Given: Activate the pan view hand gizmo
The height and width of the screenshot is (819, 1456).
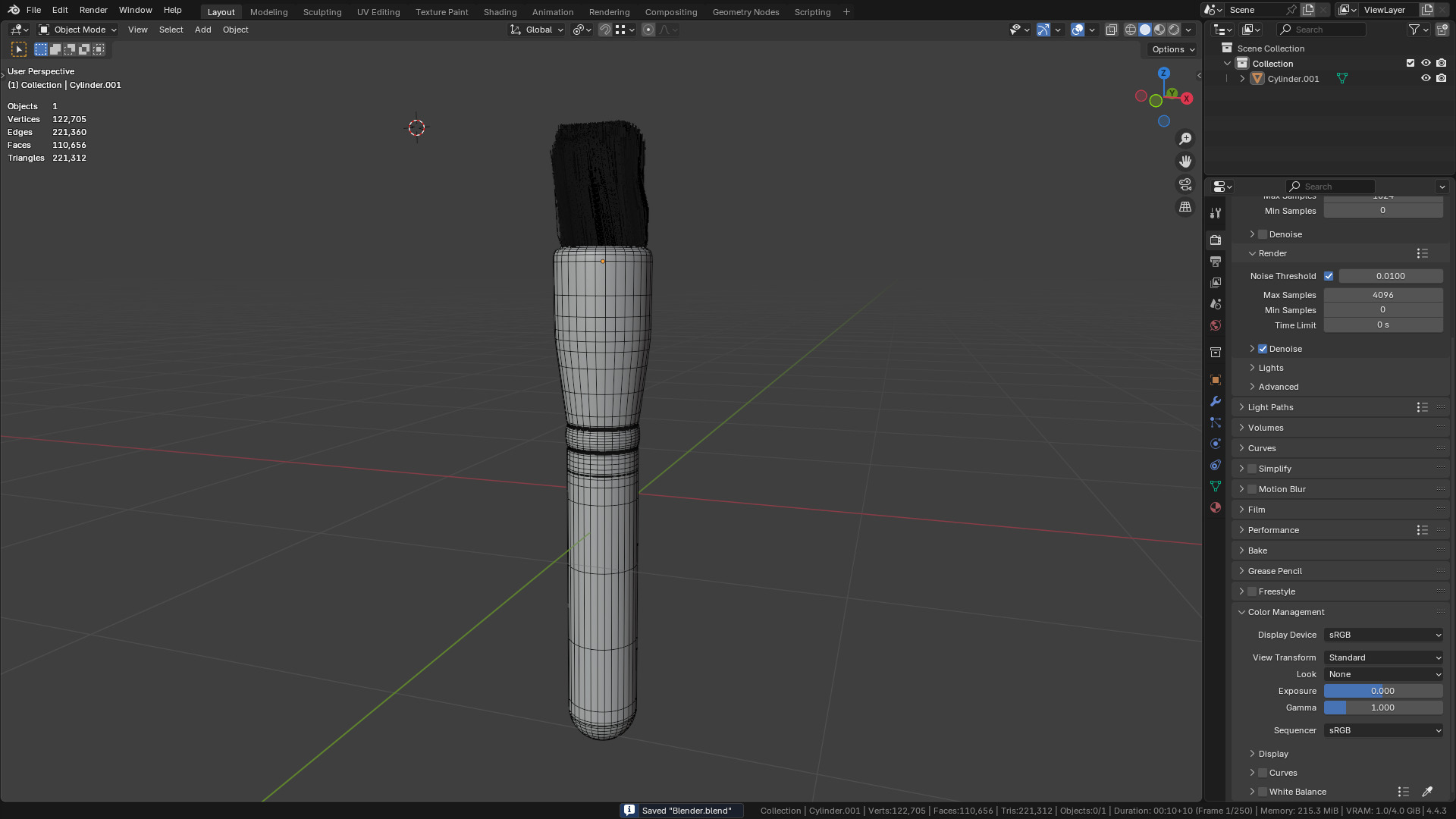Looking at the screenshot, I should coord(1185,162).
